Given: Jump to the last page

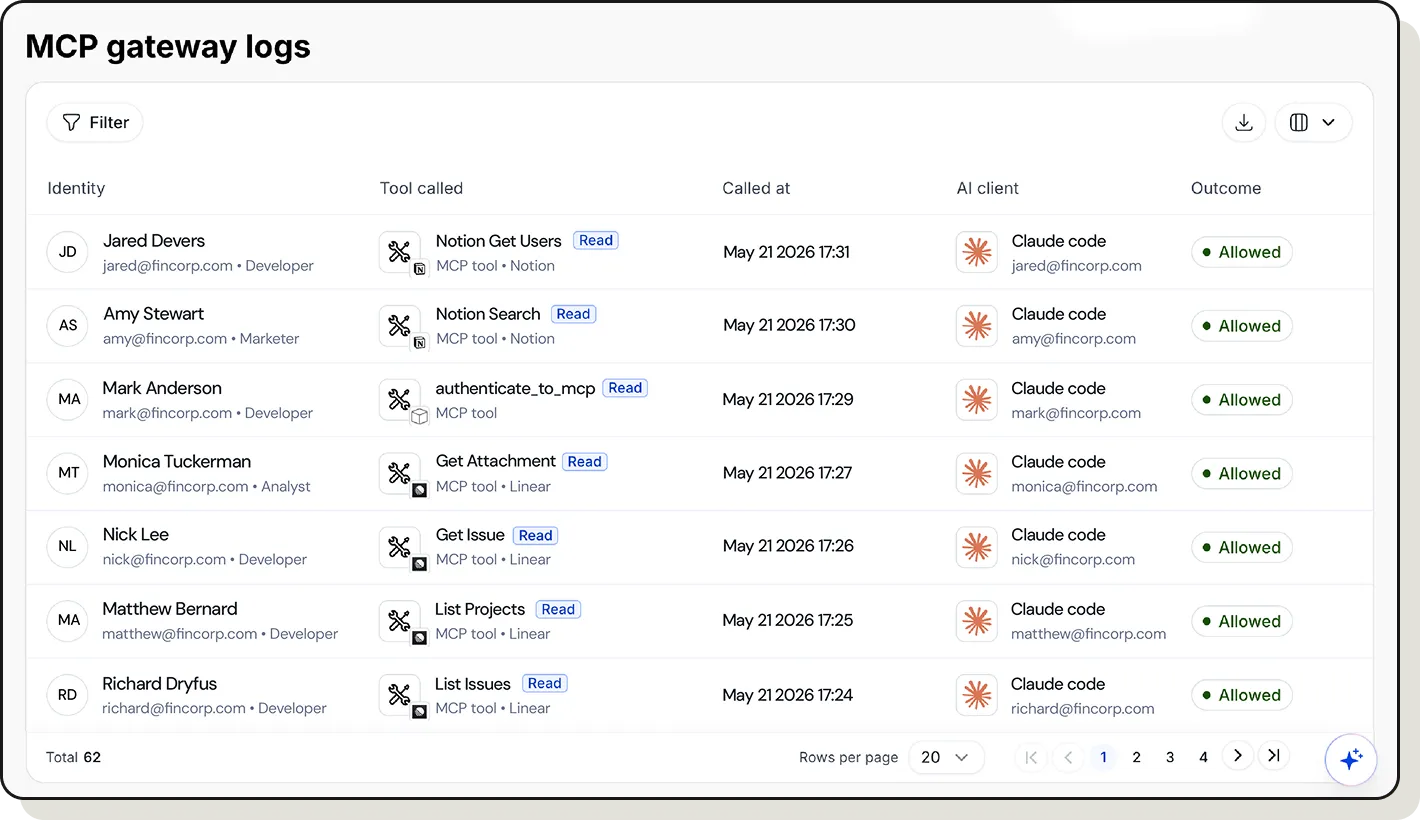Looking at the screenshot, I should (1273, 756).
